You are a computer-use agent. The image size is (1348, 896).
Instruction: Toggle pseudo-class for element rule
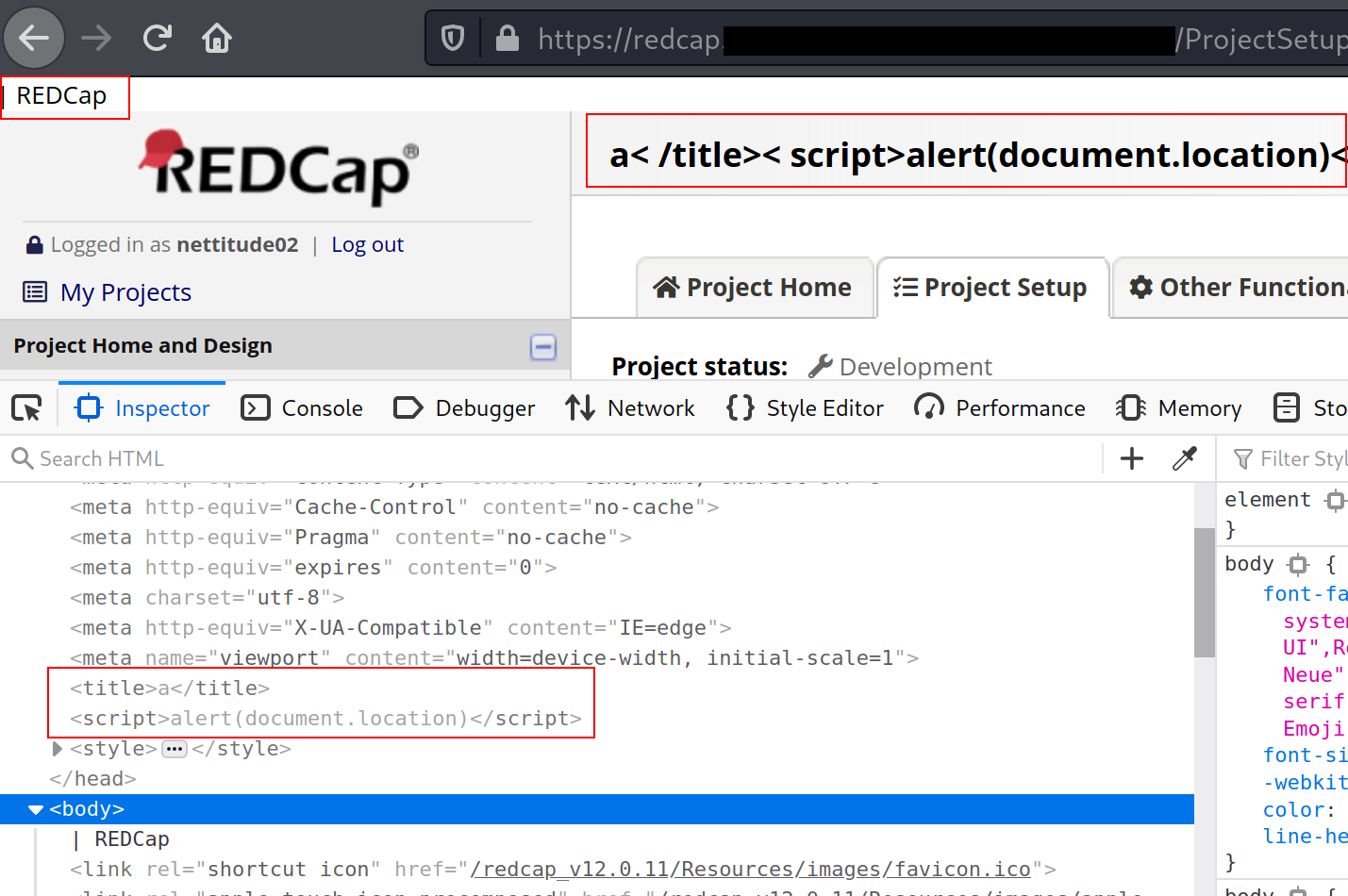[x=1335, y=500]
